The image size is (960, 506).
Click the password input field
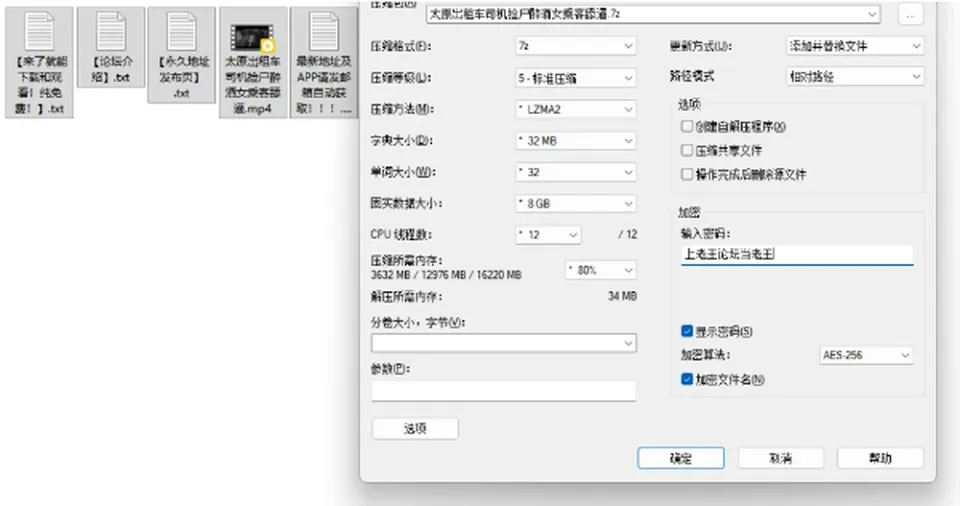pos(797,254)
